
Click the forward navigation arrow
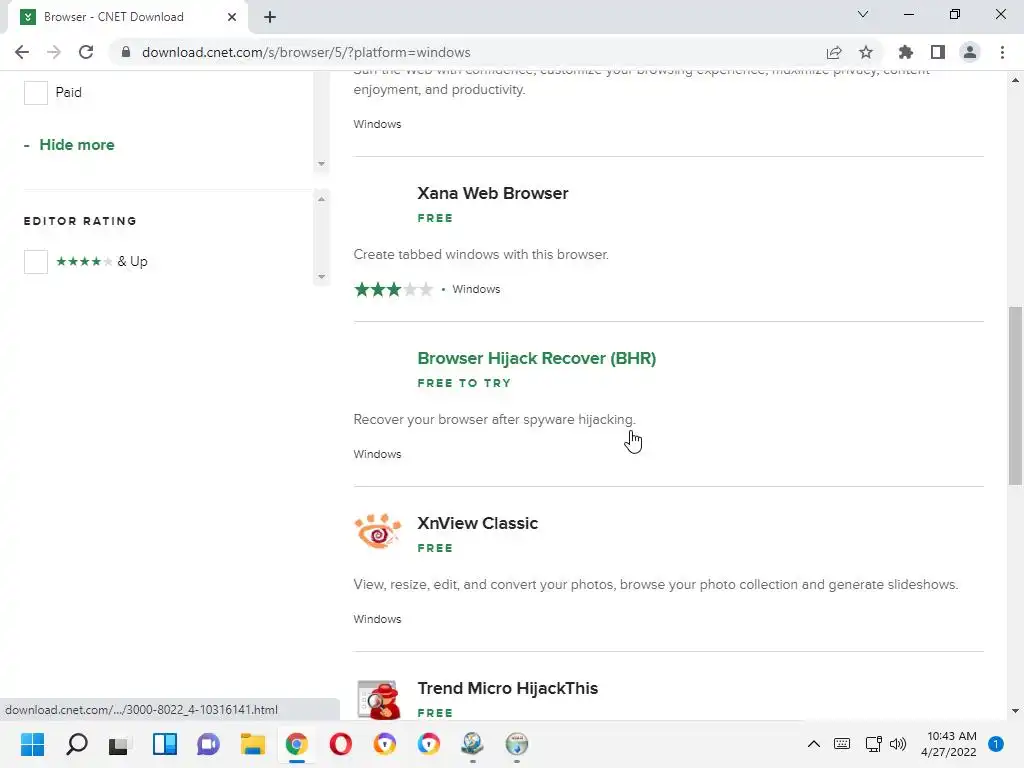[x=54, y=52]
